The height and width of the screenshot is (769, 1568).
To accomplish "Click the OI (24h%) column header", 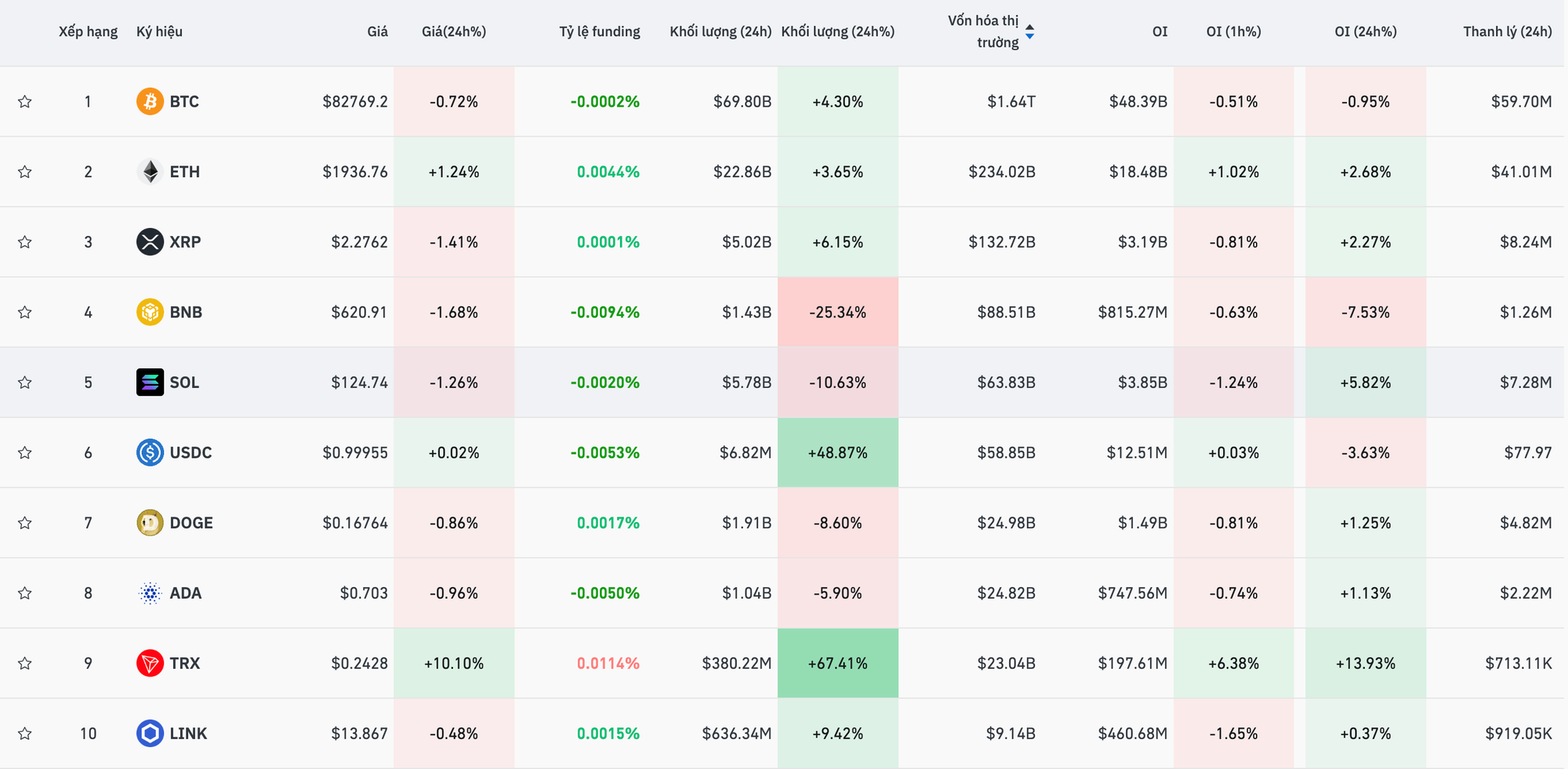I will tap(1365, 32).
